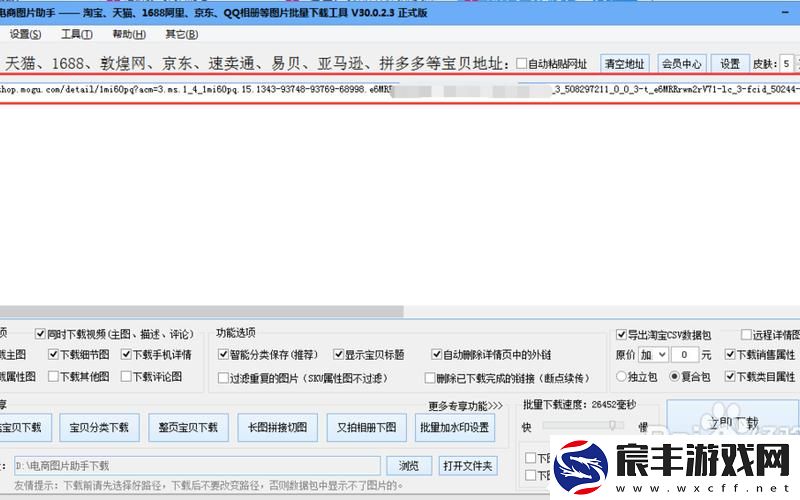Click the 皮肤 number field
The image size is (800, 500).
pos(787,64)
